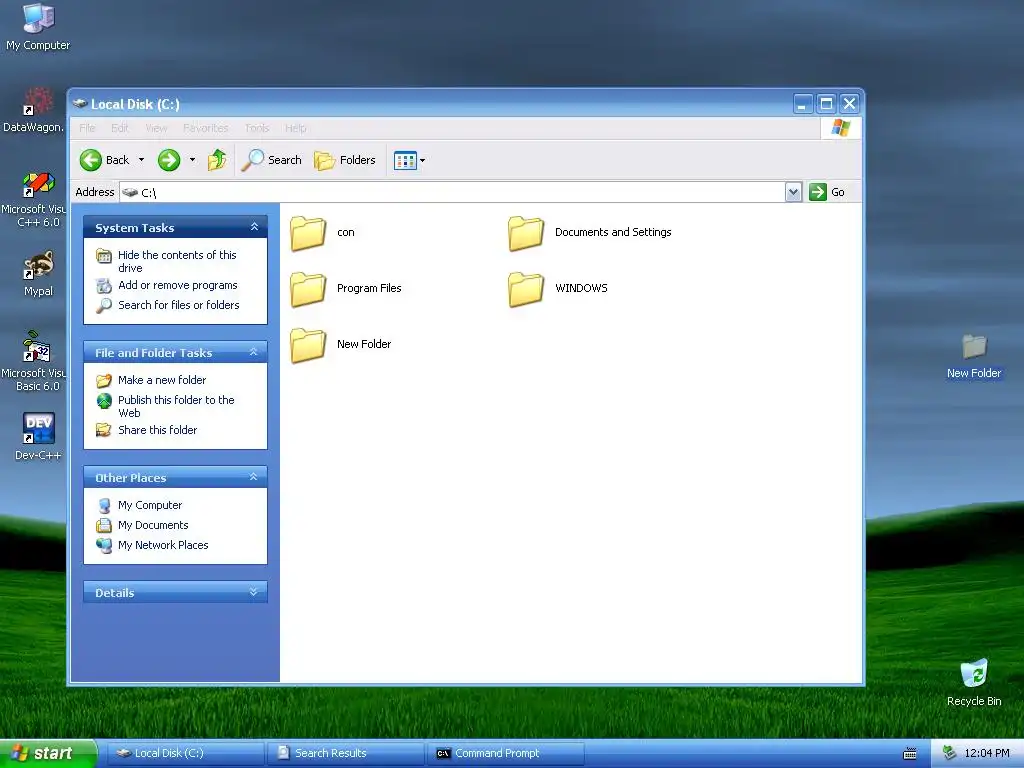Collapse the System Tasks panel

pyautogui.click(x=254, y=227)
